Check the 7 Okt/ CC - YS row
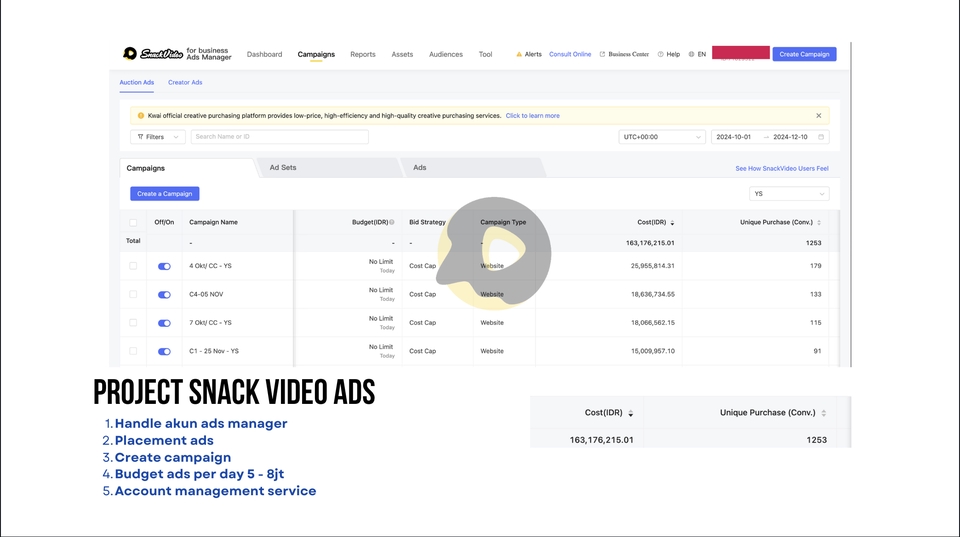 [x=133, y=323]
